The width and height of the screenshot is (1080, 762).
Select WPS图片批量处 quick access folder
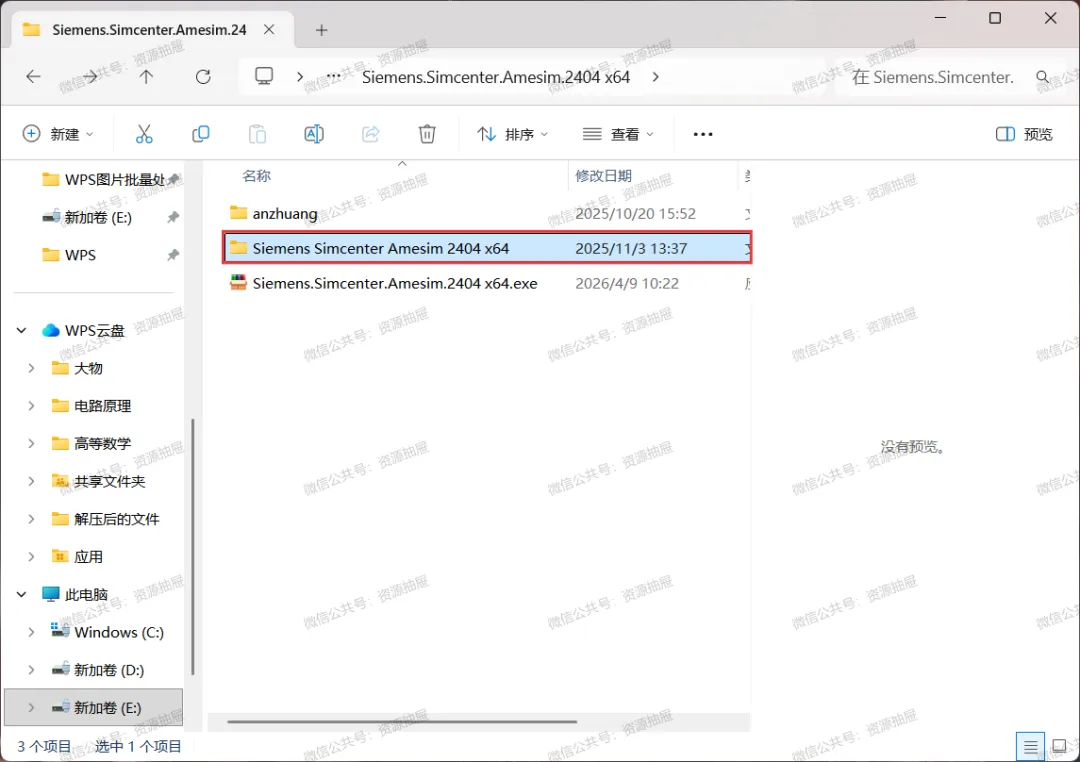click(x=103, y=180)
